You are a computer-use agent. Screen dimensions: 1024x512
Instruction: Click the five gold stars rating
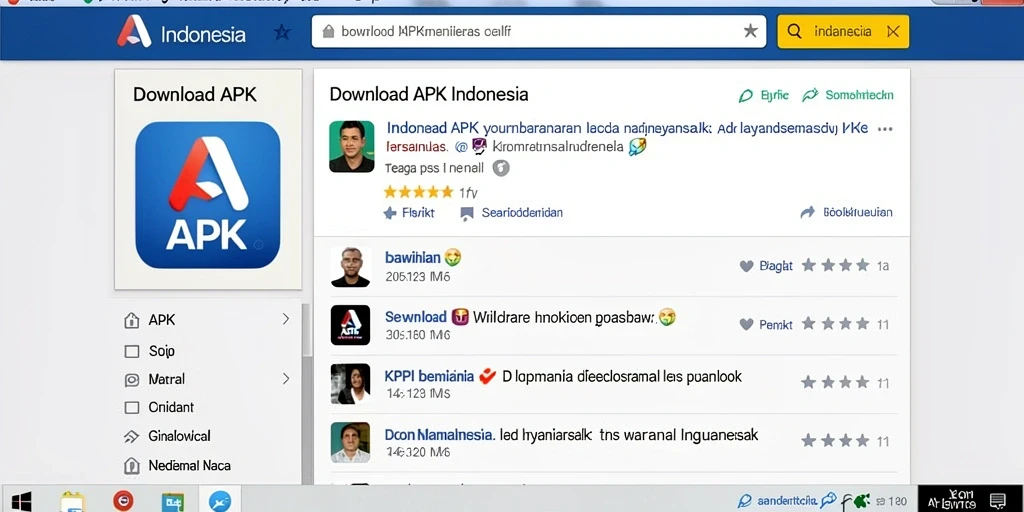(418, 192)
